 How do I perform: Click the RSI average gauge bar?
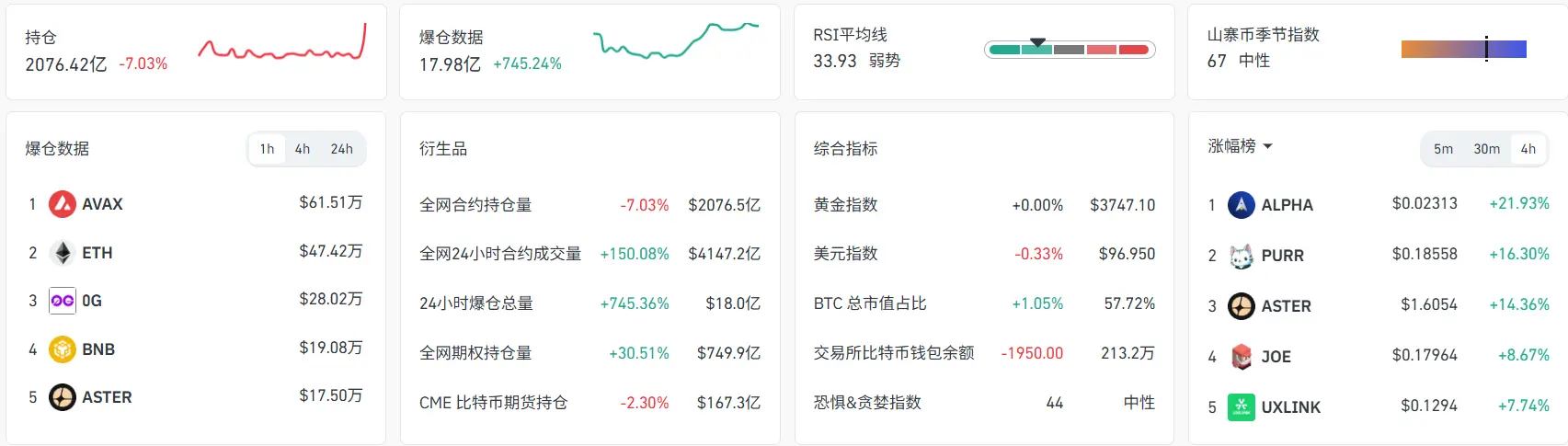1070,50
